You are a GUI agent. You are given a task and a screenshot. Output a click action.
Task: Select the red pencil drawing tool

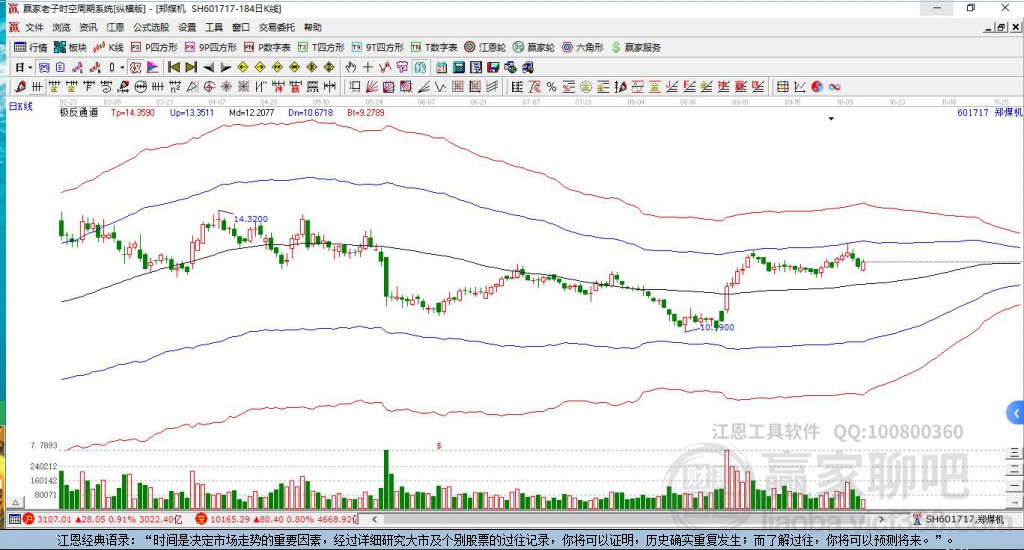[x=20, y=86]
